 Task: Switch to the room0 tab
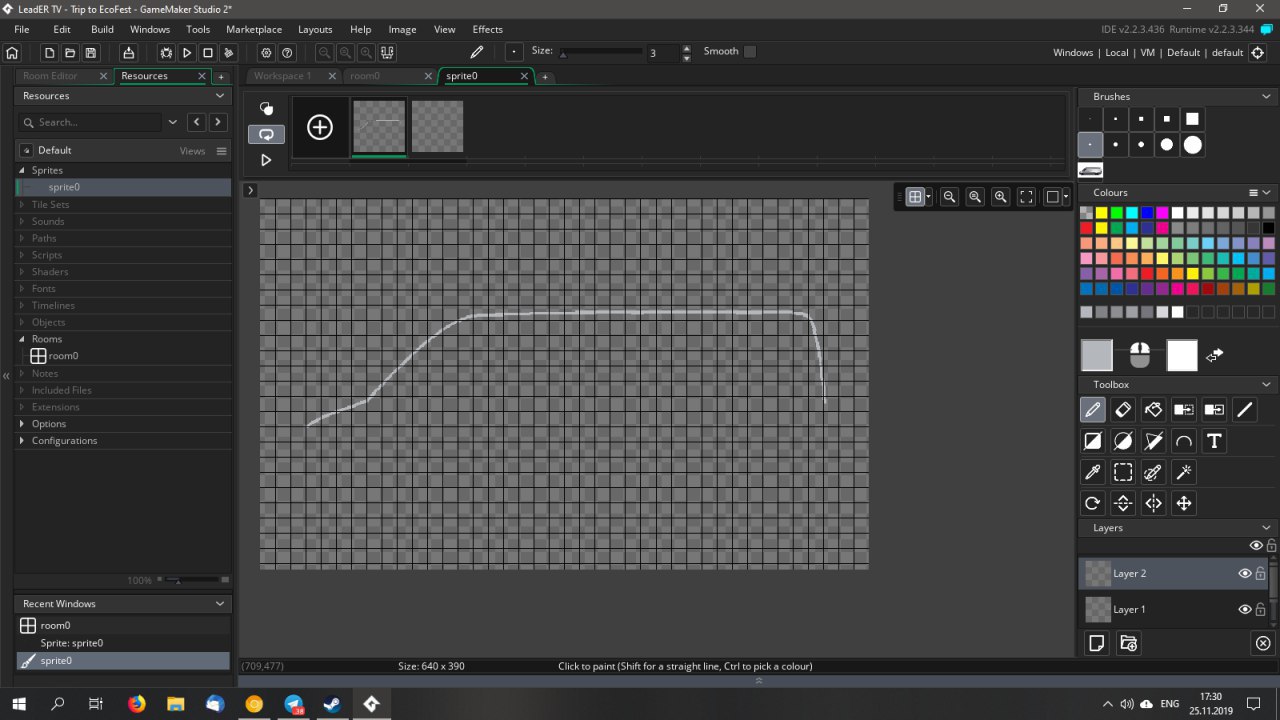(x=365, y=76)
